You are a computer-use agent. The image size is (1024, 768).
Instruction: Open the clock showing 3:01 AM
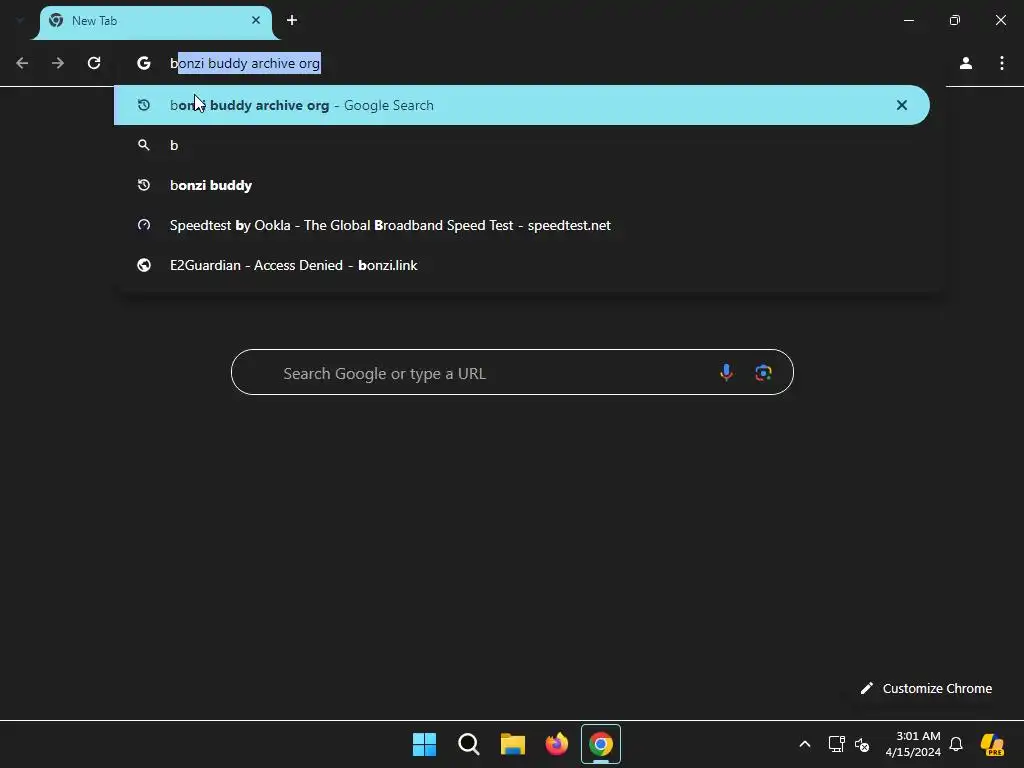(x=913, y=744)
